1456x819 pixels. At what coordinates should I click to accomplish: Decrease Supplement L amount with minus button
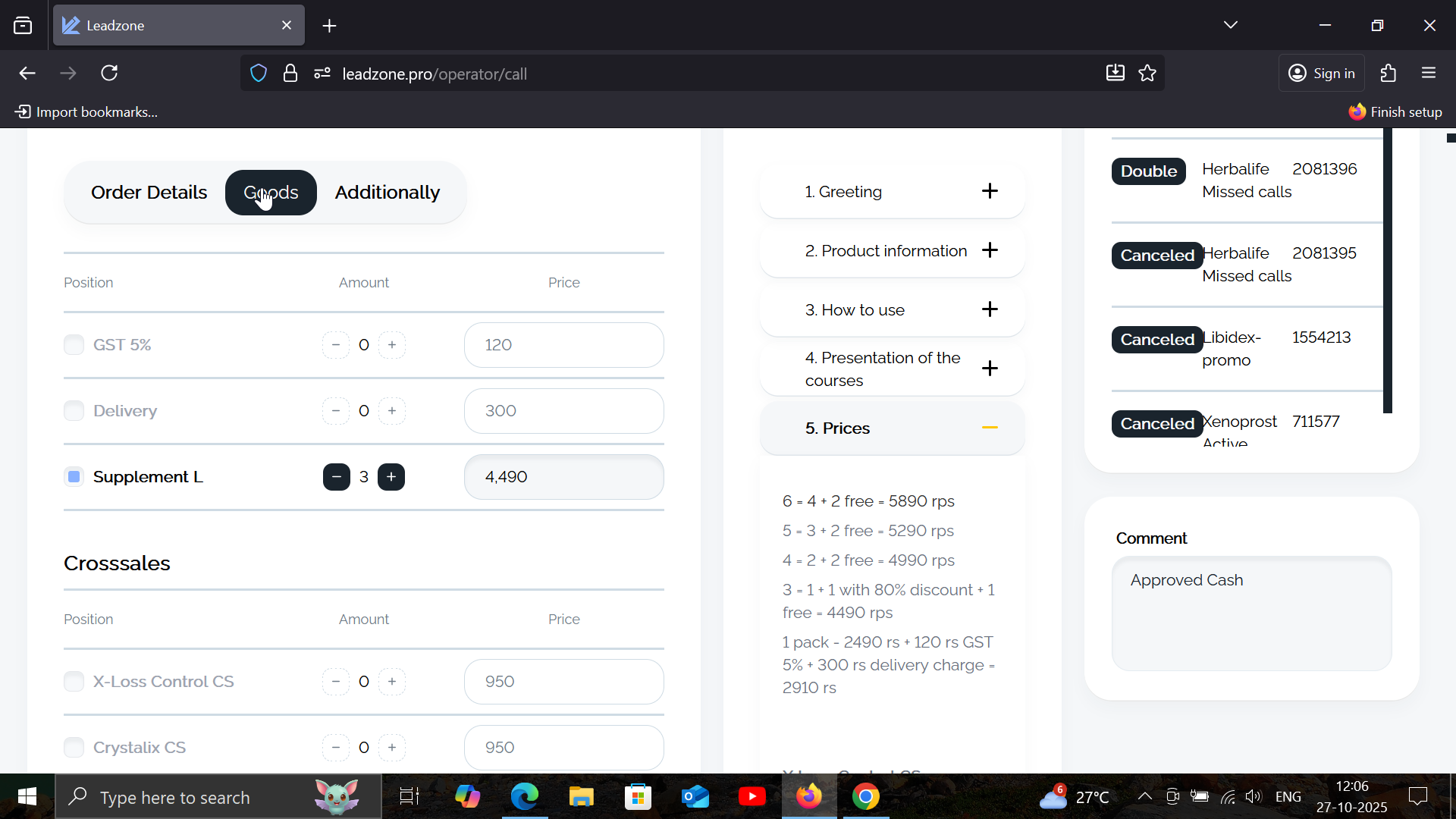point(336,477)
